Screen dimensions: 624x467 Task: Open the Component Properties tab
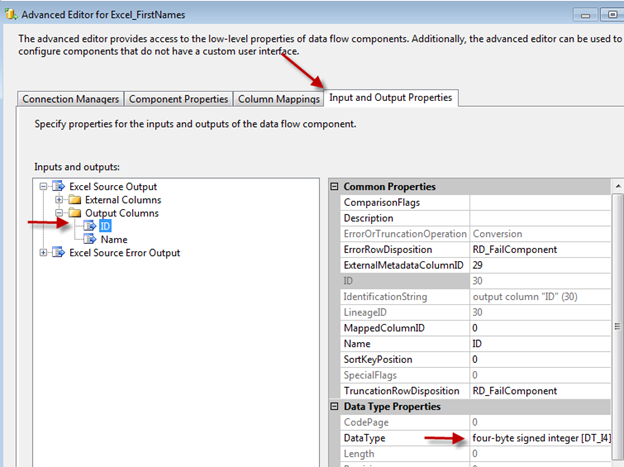point(179,99)
